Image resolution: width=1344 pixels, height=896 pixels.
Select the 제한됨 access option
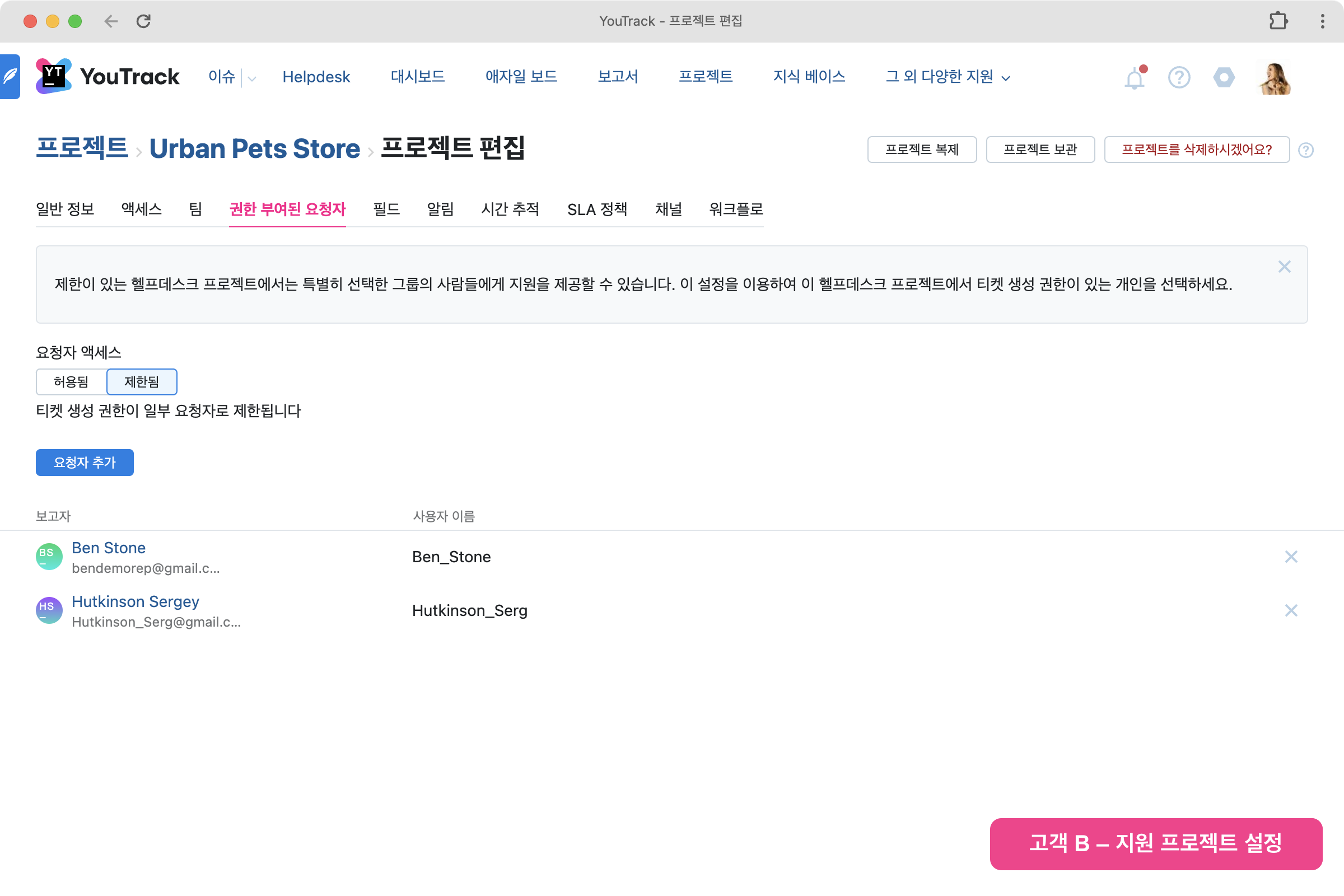point(142,382)
